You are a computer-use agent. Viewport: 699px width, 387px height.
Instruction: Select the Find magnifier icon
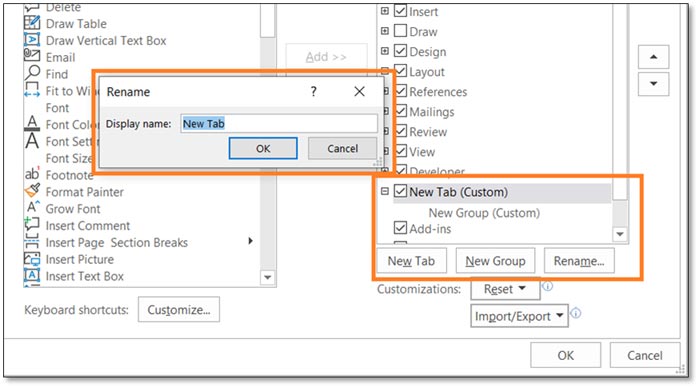(x=32, y=74)
